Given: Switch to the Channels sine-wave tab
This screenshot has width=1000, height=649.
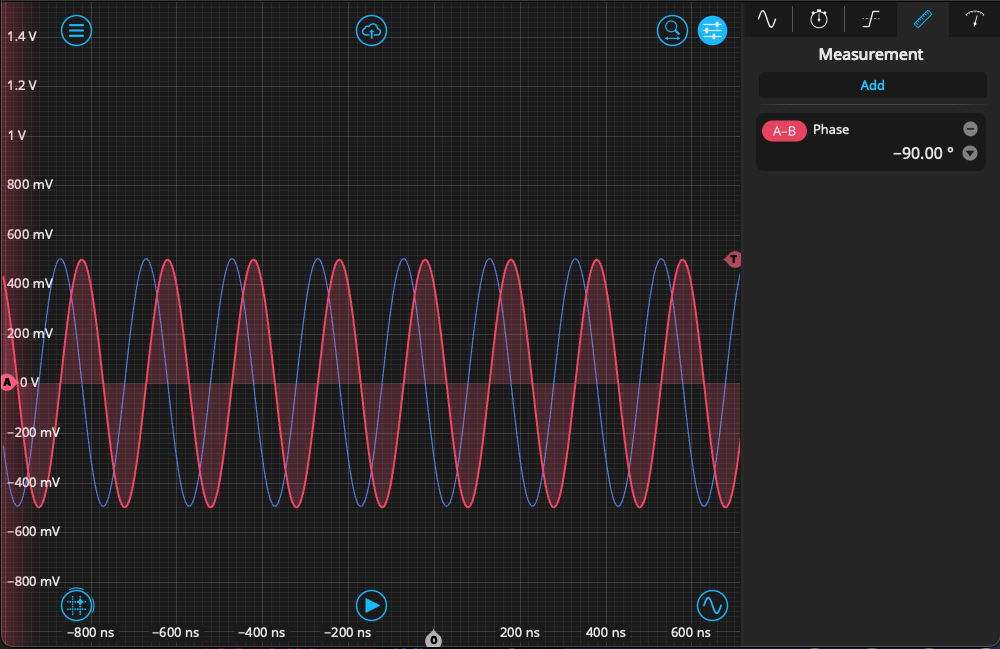Looking at the screenshot, I should pos(767,19).
